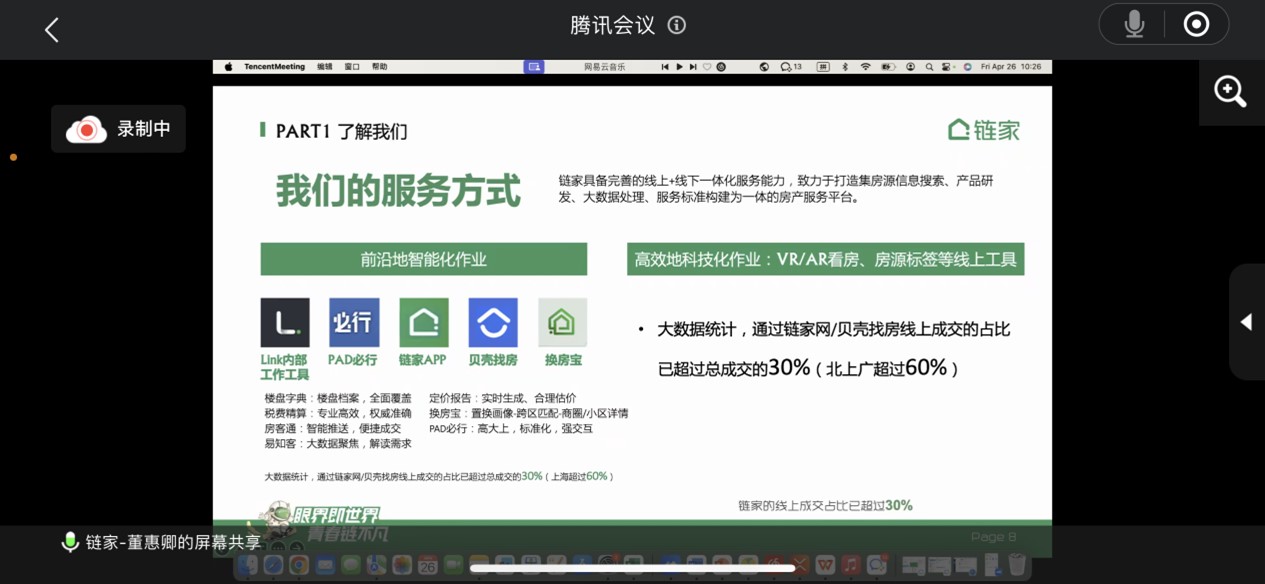Click the 链家的线上成交占比已超过30% caption

point(825,506)
